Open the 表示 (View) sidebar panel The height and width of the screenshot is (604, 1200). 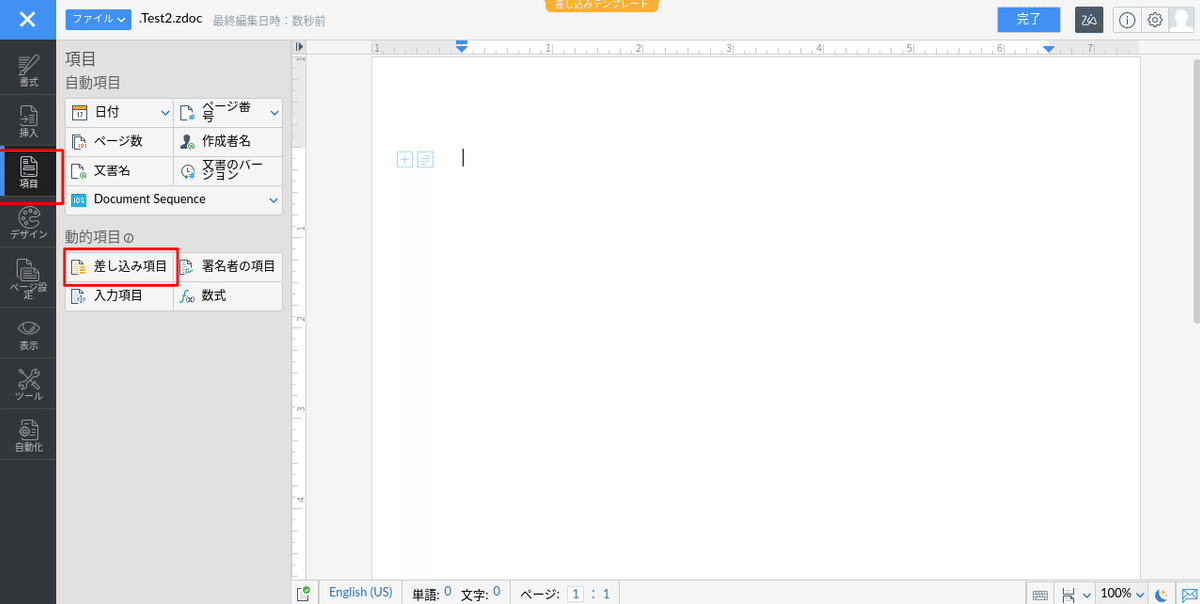pyautogui.click(x=28, y=335)
